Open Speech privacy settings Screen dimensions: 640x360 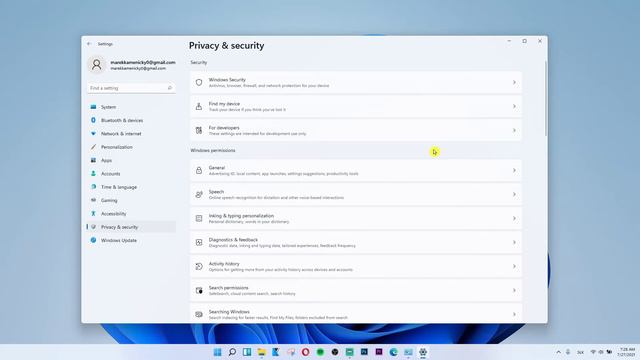pyautogui.click(x=356, y=194)
